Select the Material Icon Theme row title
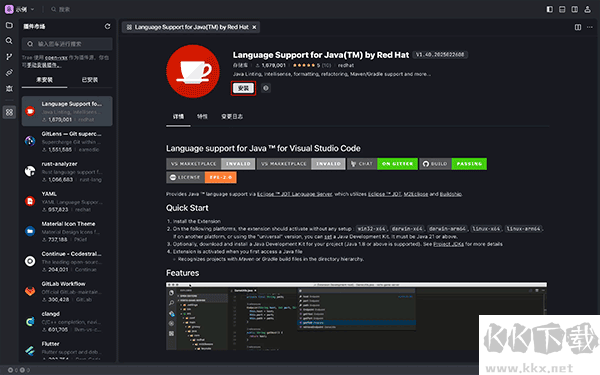The image size is (600, 375). [68, 224]
